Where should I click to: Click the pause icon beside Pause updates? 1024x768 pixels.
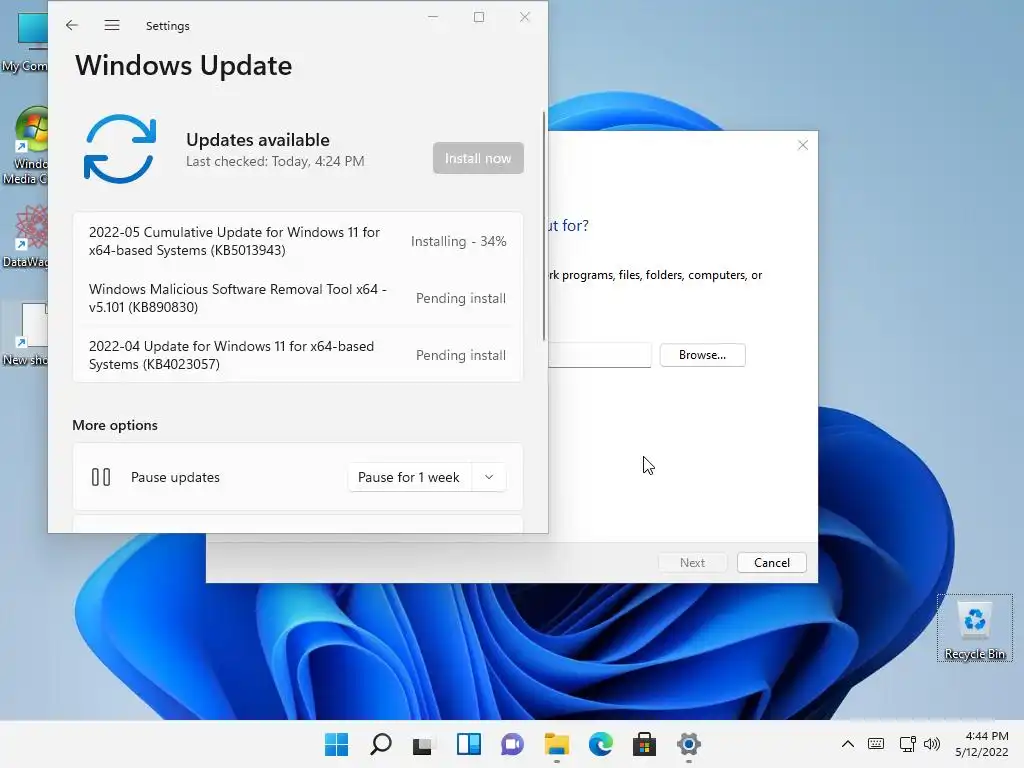point(101,477)
